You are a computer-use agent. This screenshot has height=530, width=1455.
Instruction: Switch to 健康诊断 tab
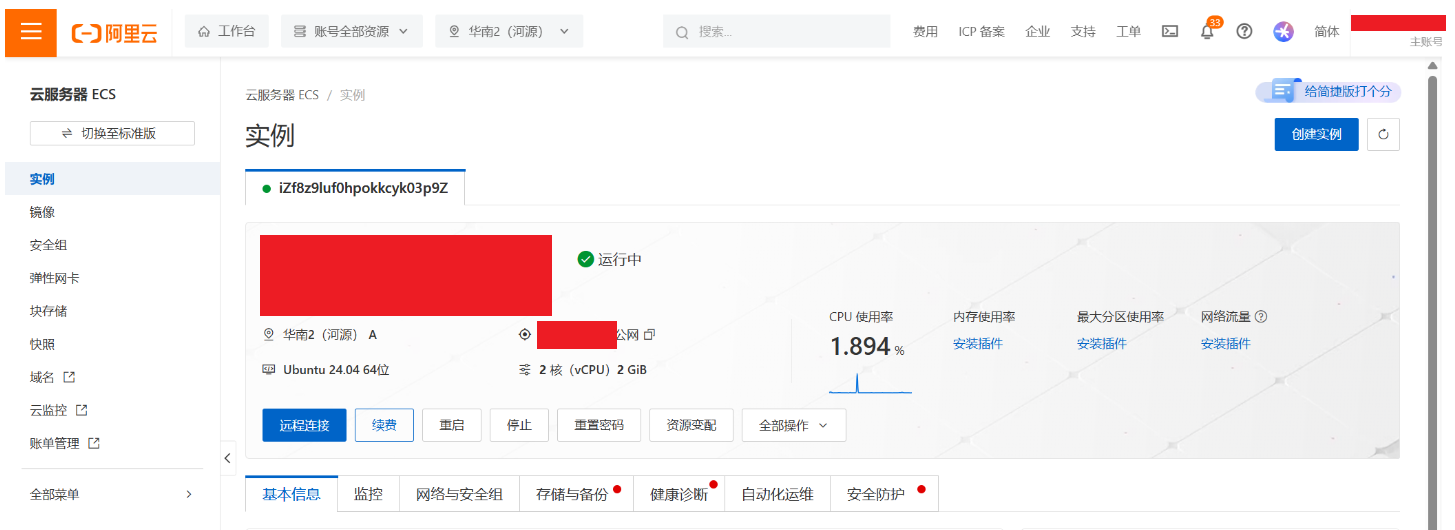tap(679, 494)
